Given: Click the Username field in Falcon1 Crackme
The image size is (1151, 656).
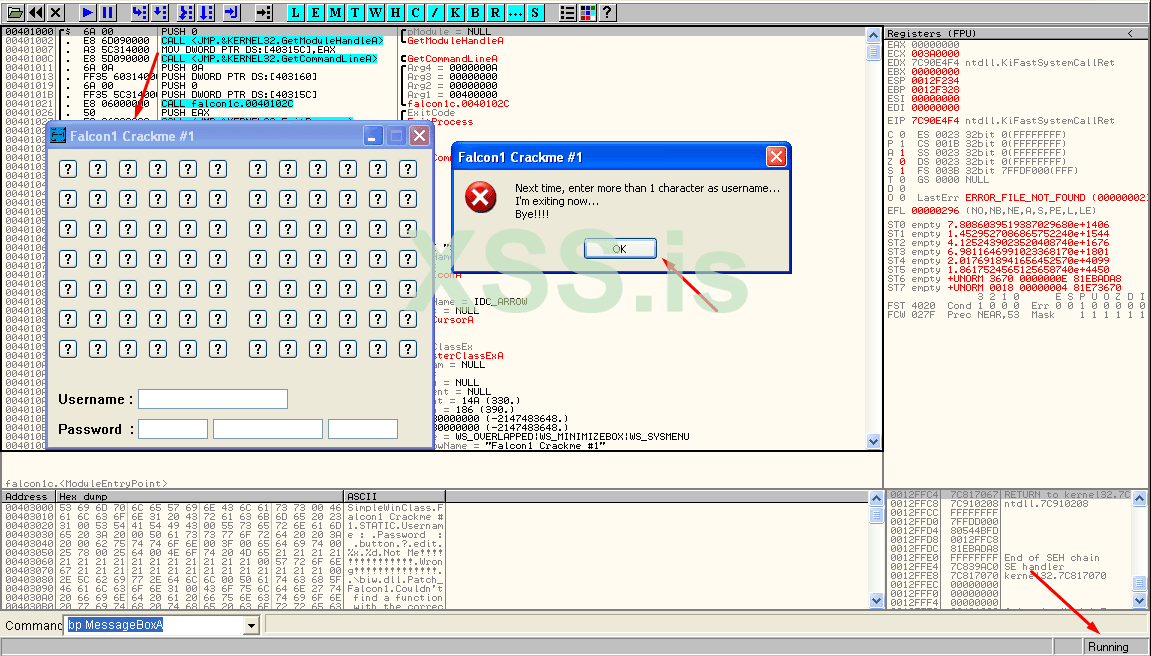Looking at the screenshot, I should point(213,399).
